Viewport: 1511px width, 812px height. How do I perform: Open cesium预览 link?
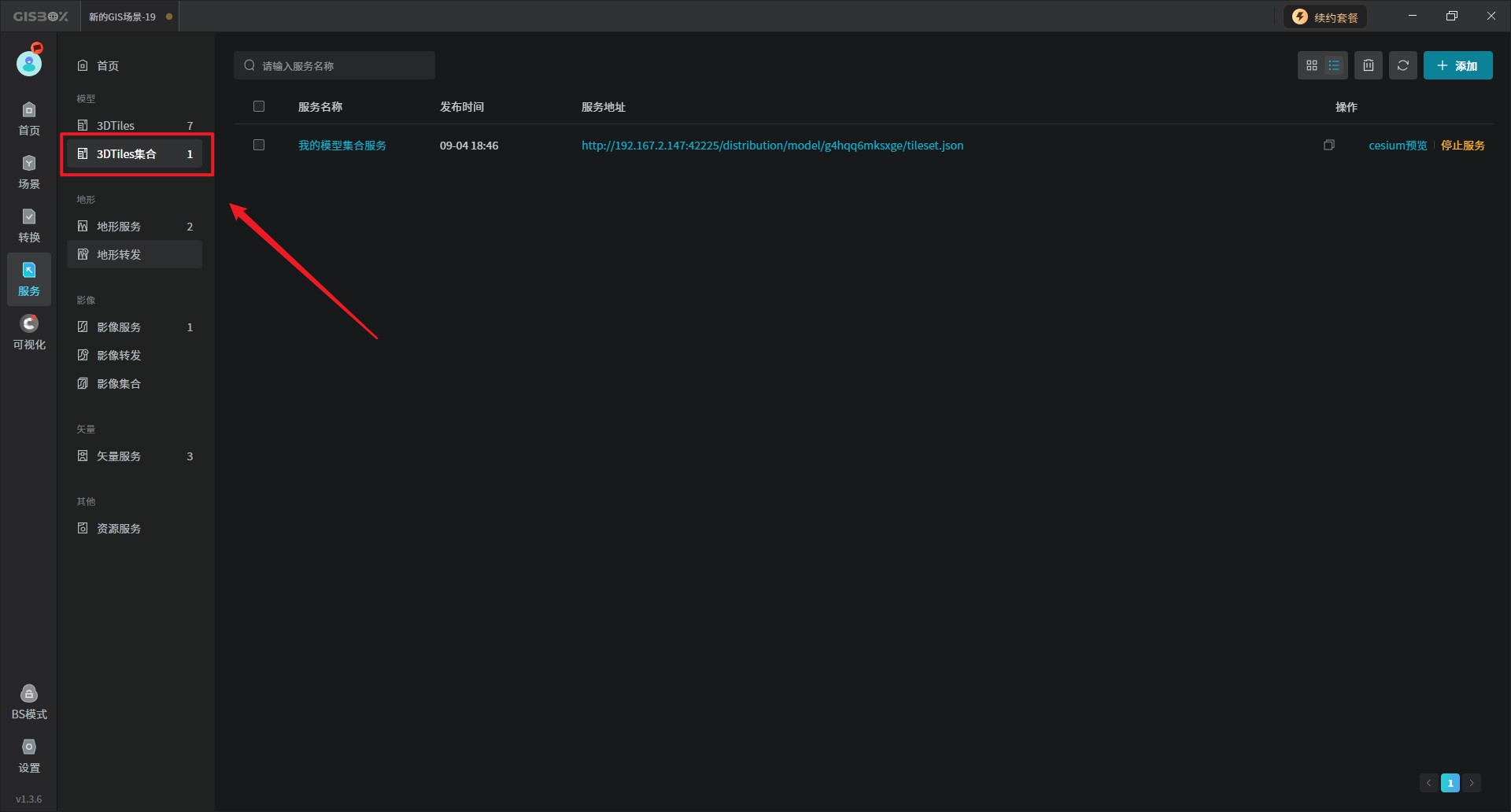[x=1397, y=146]
